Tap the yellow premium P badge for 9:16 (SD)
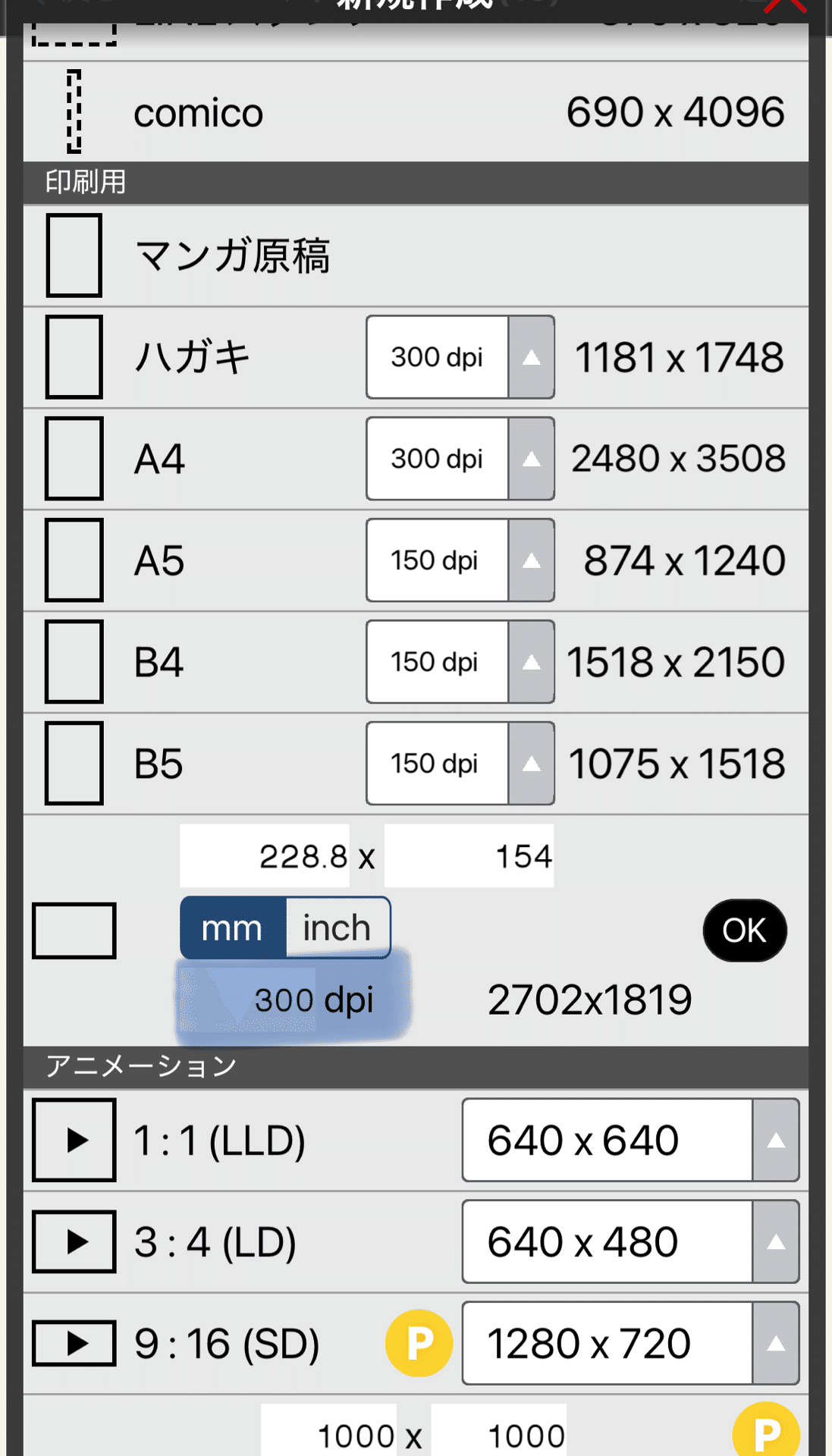This screenshot has width=832, height=1456. click(x=419, y=1343)
